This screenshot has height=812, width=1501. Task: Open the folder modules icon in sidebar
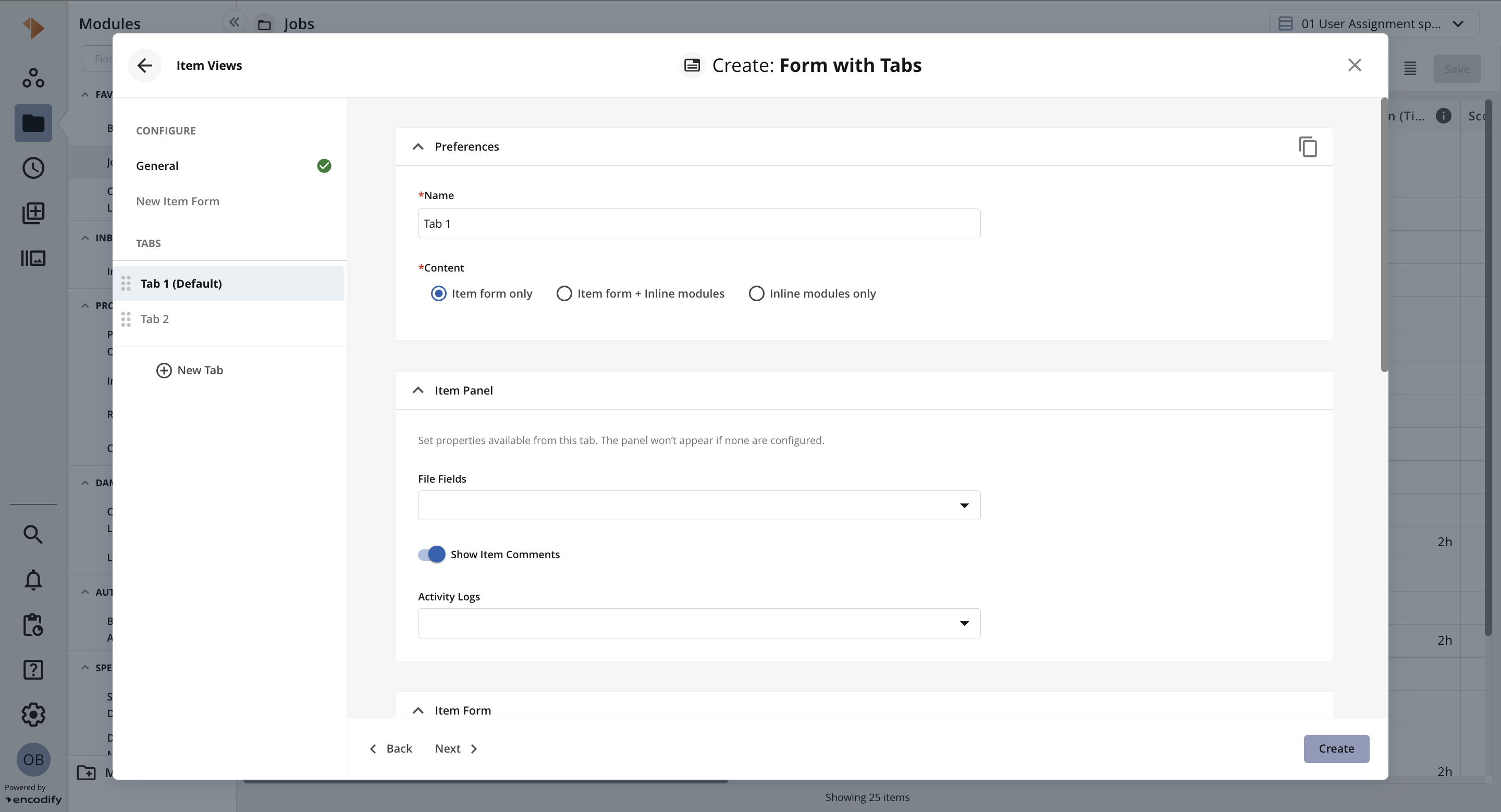pyautogui.click(x=33, y=123)
